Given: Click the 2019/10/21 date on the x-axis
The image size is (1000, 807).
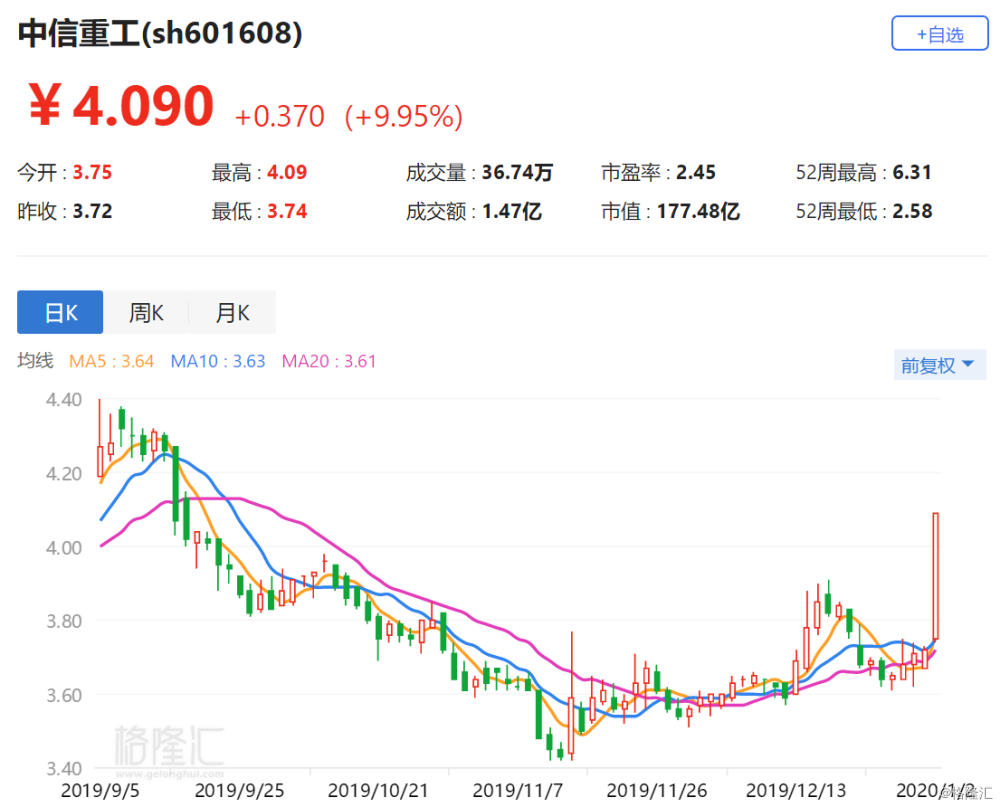Looking at the screenshot, I should point(378,790).
